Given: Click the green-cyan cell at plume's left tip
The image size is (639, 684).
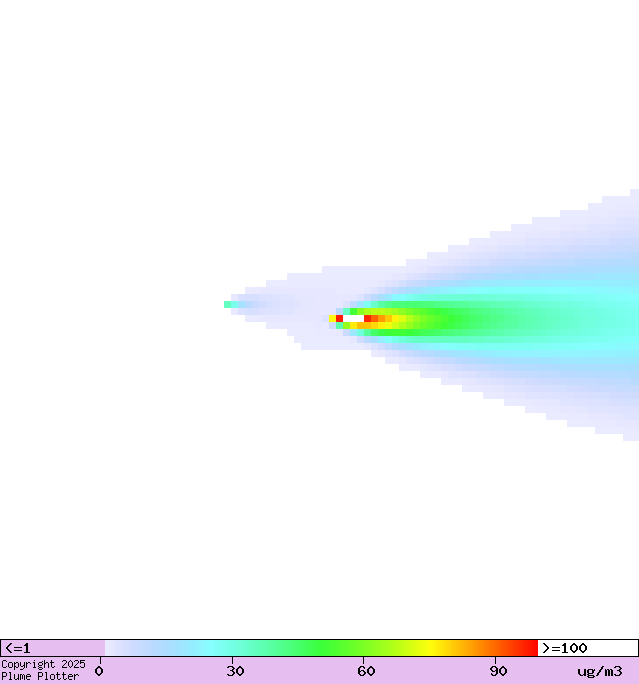Looking at the screenshot, I should 228,304.
